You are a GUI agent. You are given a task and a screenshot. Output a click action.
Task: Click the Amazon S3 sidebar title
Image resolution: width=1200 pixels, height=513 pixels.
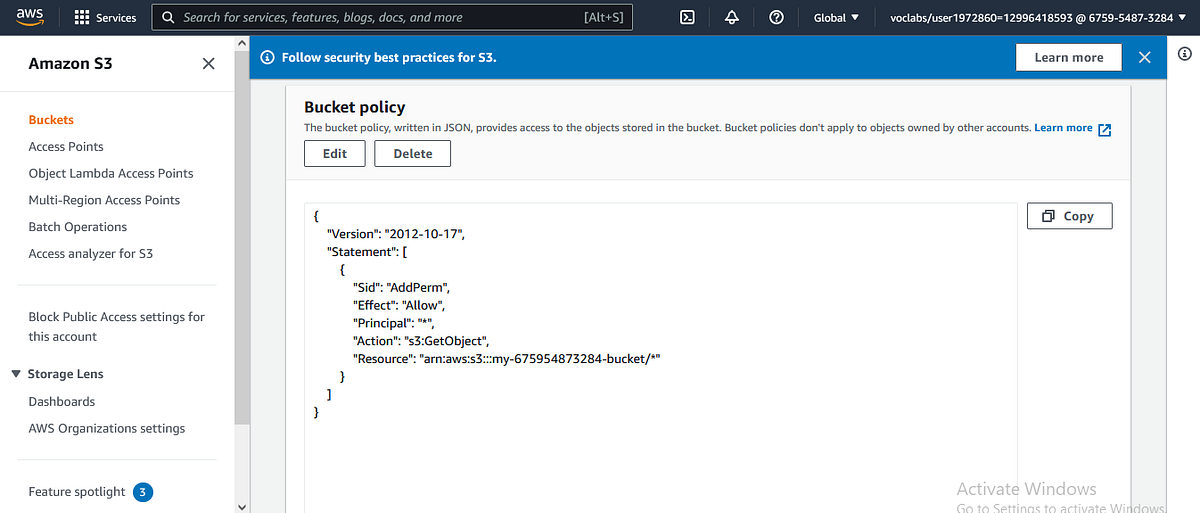[70, 63]
